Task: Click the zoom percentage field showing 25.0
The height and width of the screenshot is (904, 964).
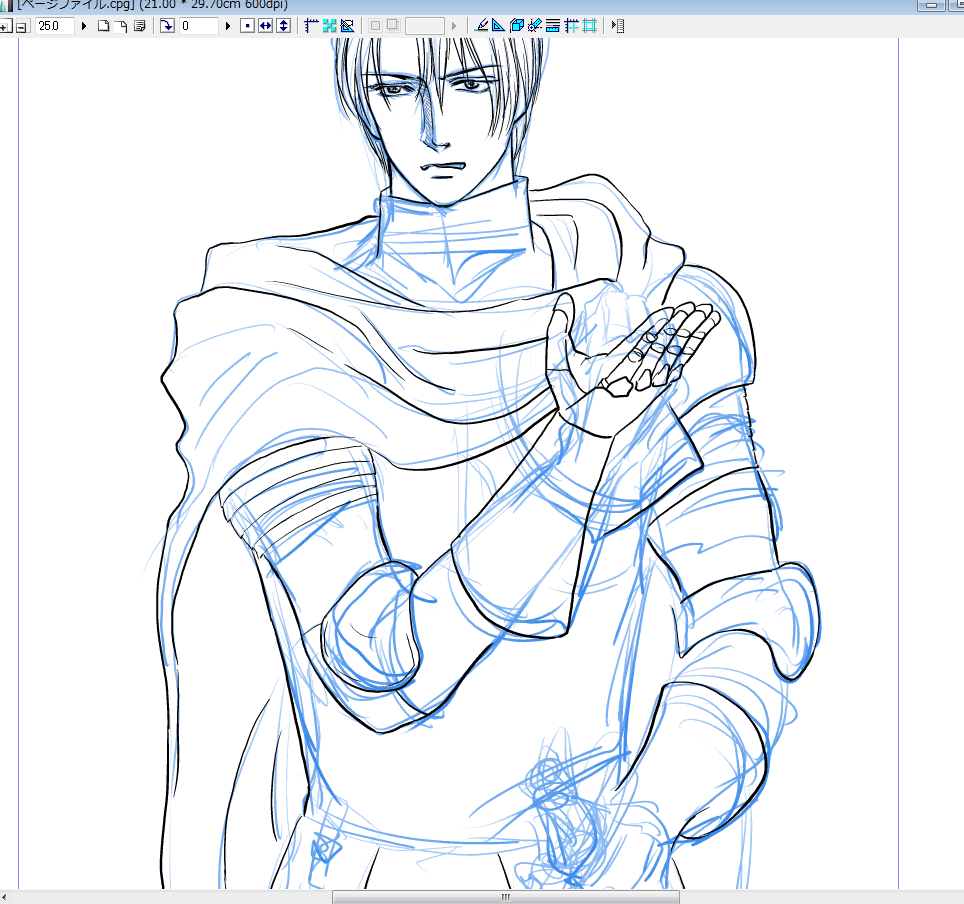Action: coord(54,26)
